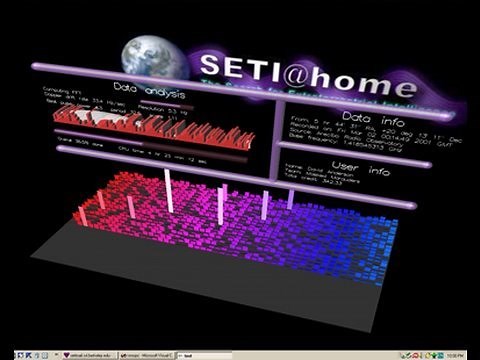Click the 'Team: Masked Marauders' line

pos(322,175)
